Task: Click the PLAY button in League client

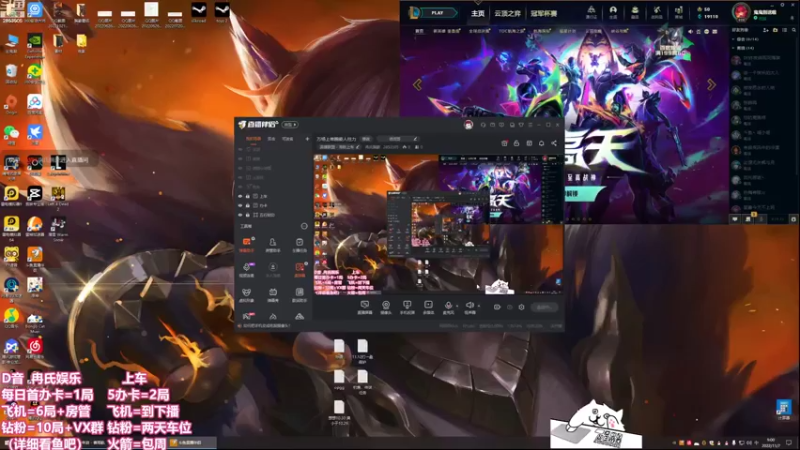Action: (x=437, y=13)
